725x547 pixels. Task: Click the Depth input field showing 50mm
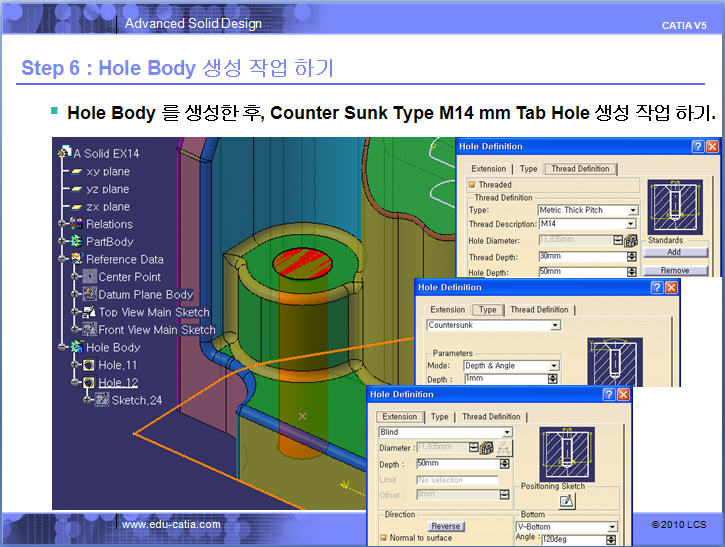458,463
